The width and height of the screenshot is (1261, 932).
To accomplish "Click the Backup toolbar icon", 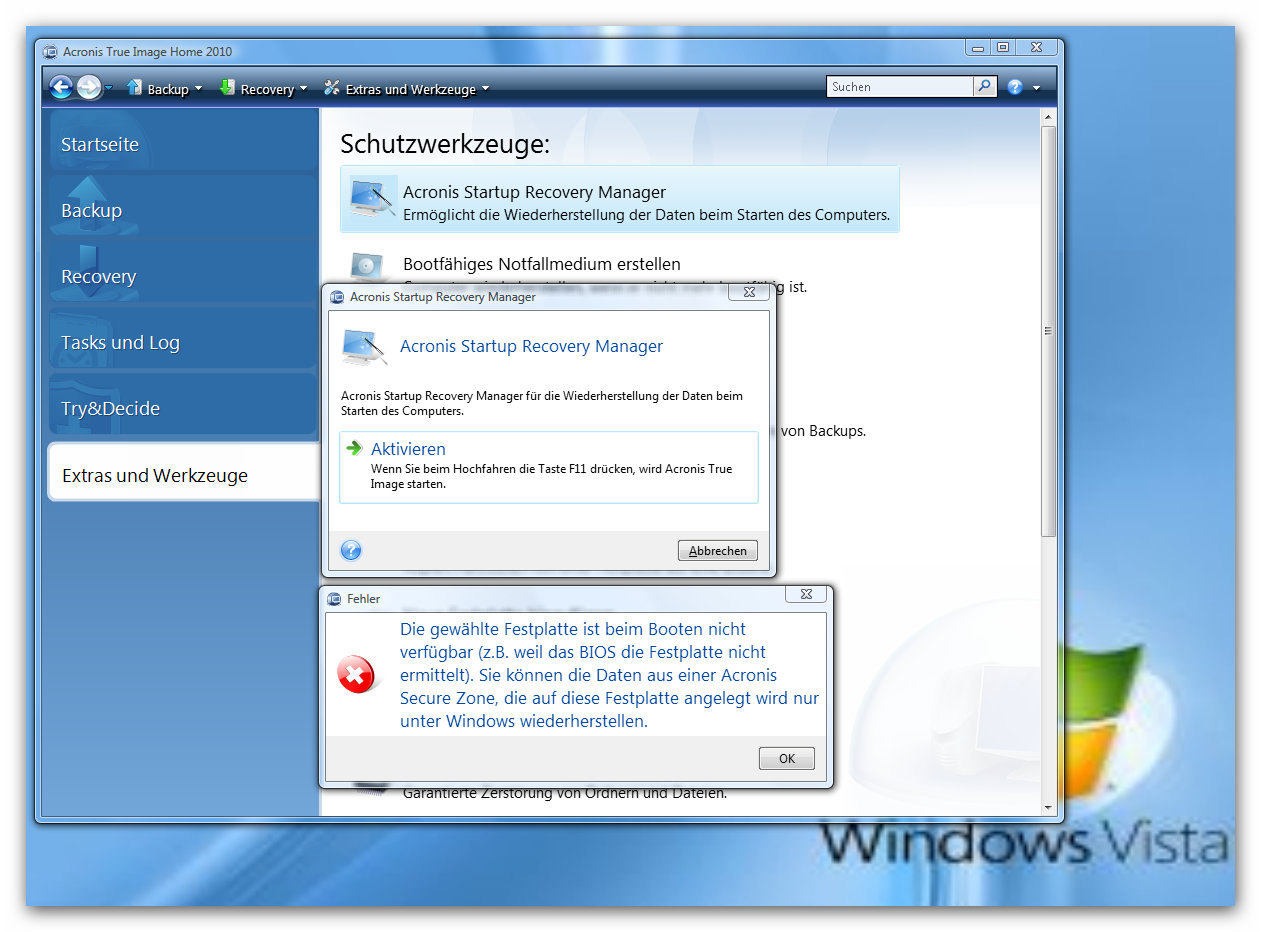I will point(134,88).
